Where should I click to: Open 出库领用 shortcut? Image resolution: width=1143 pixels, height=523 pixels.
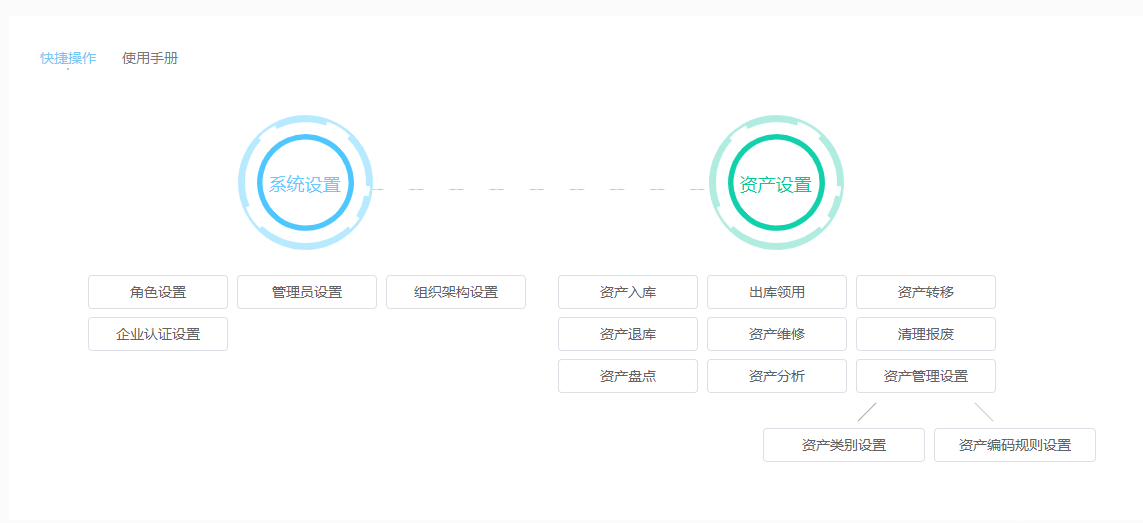[777, 292]
